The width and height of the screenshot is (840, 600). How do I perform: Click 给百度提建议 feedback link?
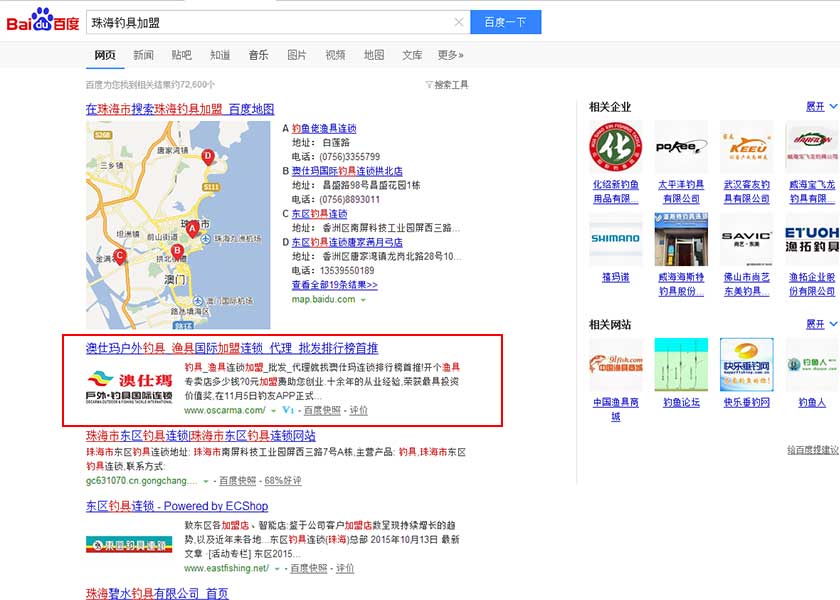[x=813, y=451]
